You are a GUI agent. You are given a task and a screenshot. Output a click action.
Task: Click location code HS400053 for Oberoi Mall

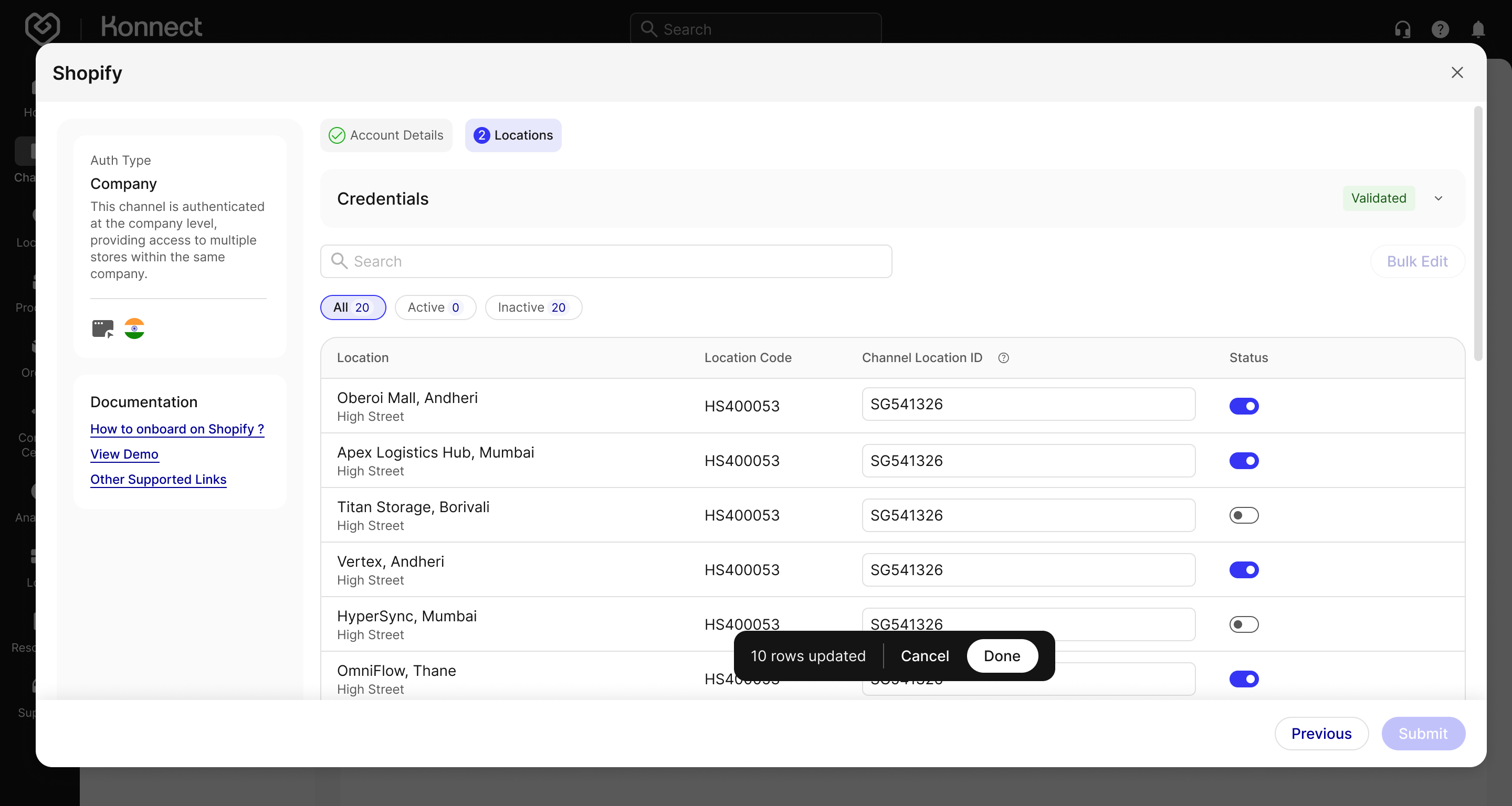742,406
